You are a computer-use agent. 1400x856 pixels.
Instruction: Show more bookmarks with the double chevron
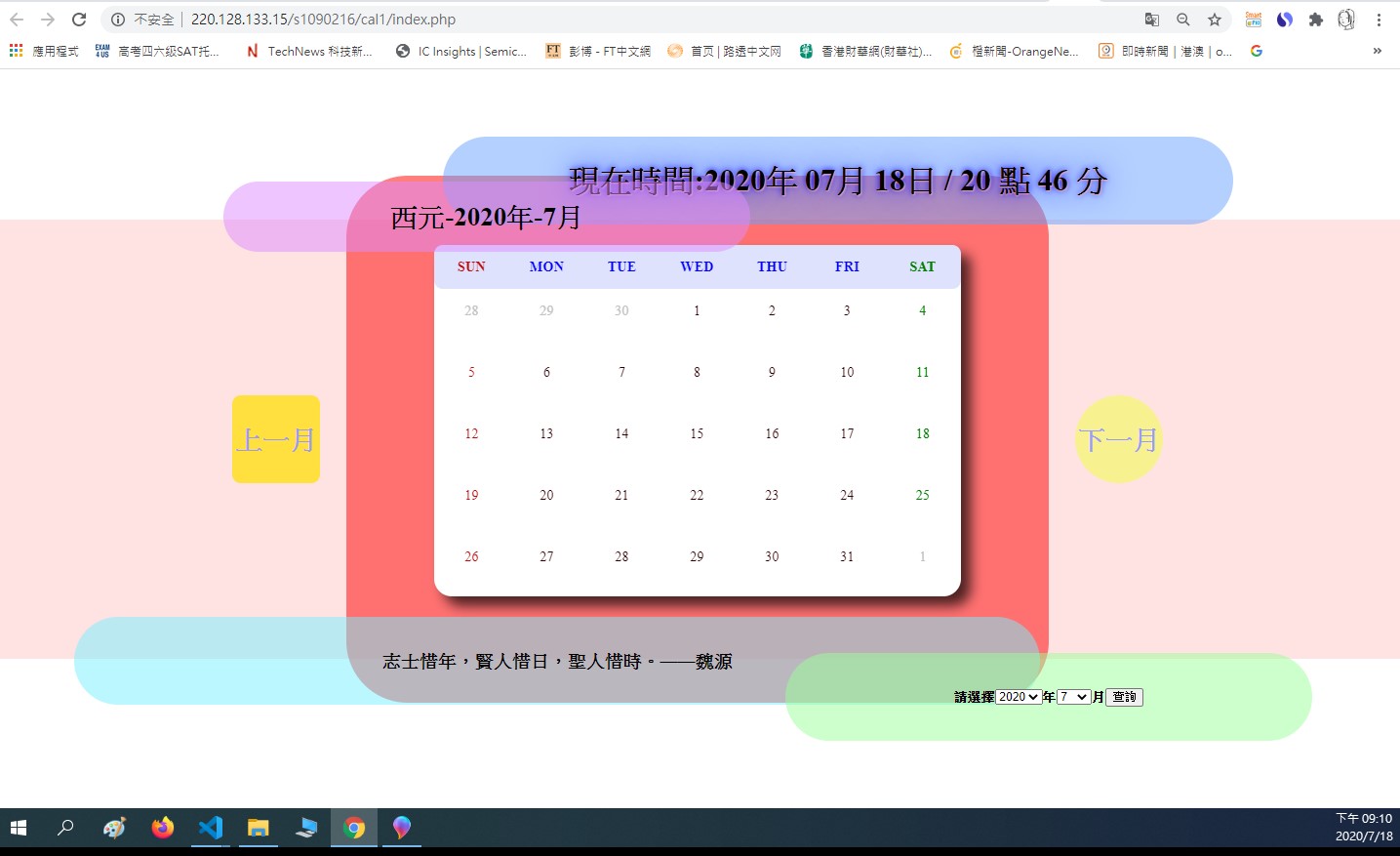pyautogui.click(x=1377, y=51)
